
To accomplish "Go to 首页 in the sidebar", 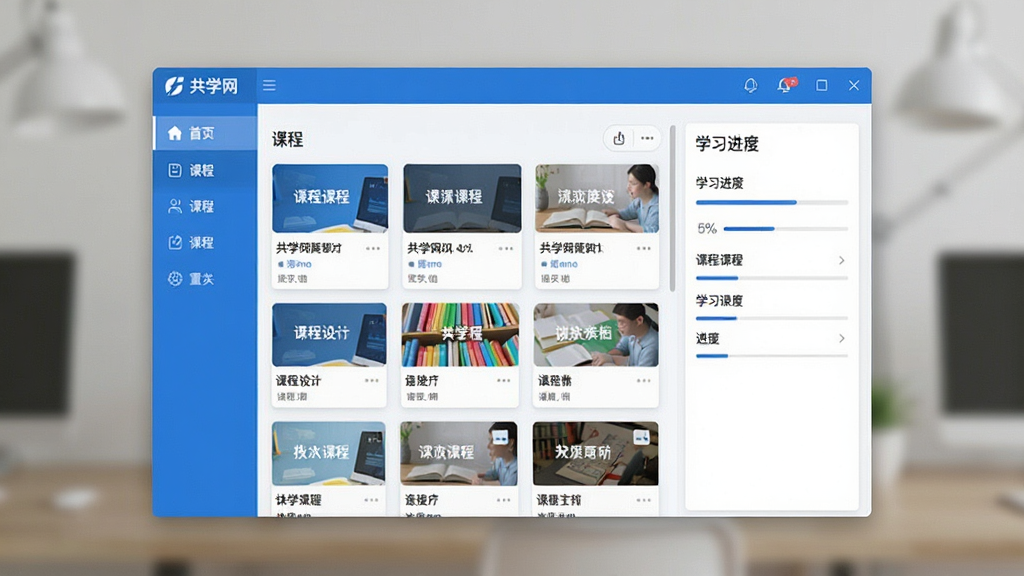I will pos(204,133).
